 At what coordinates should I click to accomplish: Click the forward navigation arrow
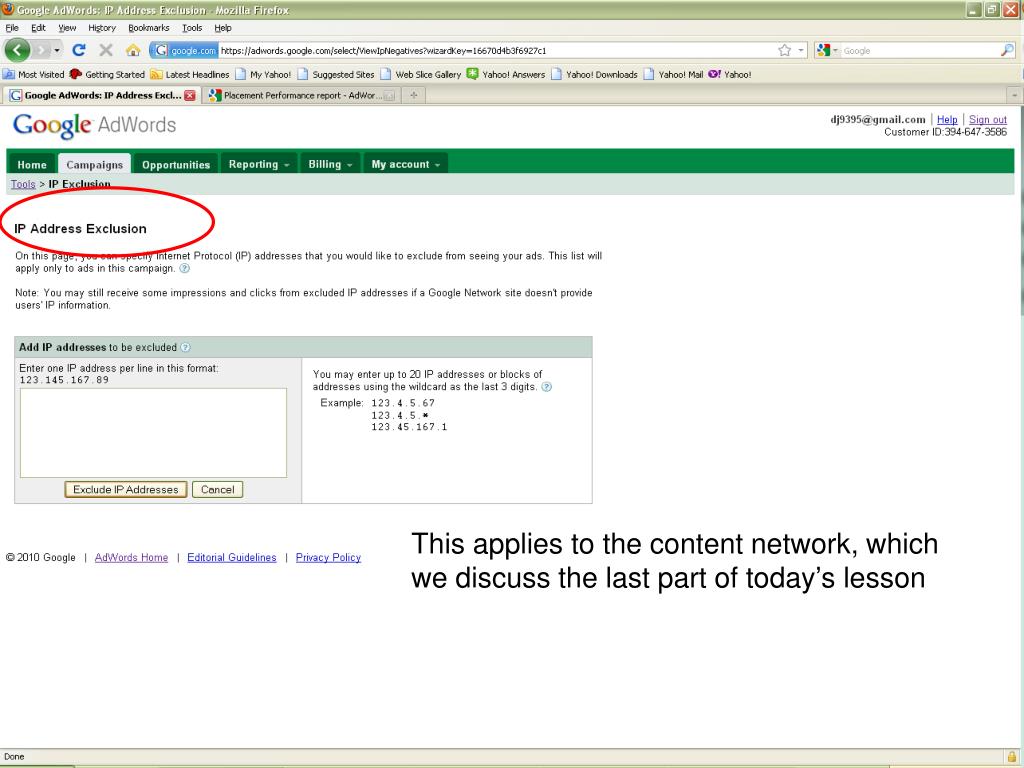pyautogui.click(x=41, y=50)
